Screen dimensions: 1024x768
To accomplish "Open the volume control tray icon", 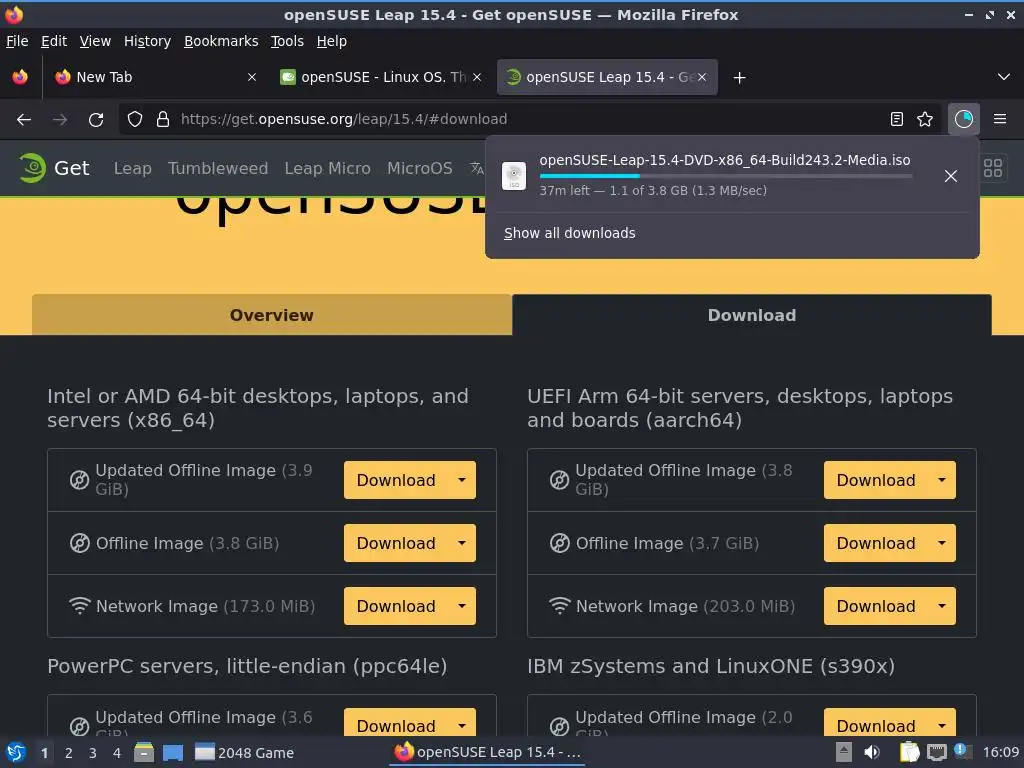I will (872, 752).
